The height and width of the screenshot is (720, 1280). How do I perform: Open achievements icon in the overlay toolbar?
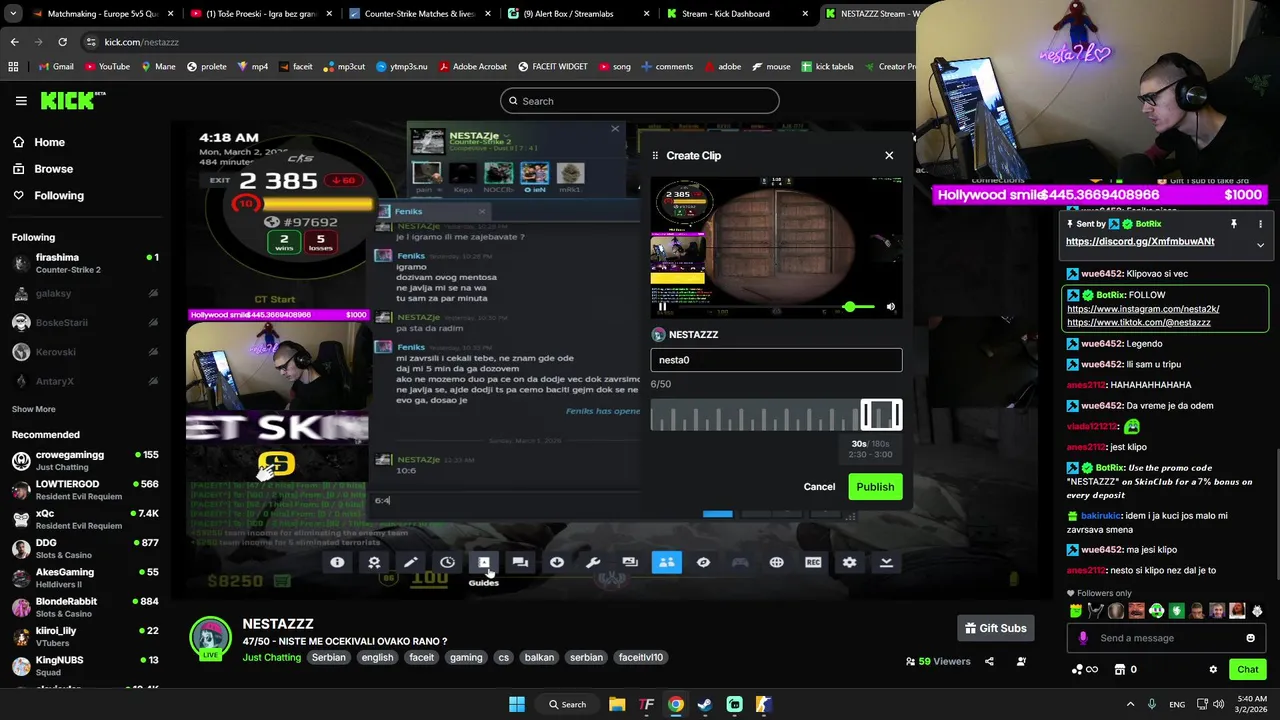(x=374, y=562)
